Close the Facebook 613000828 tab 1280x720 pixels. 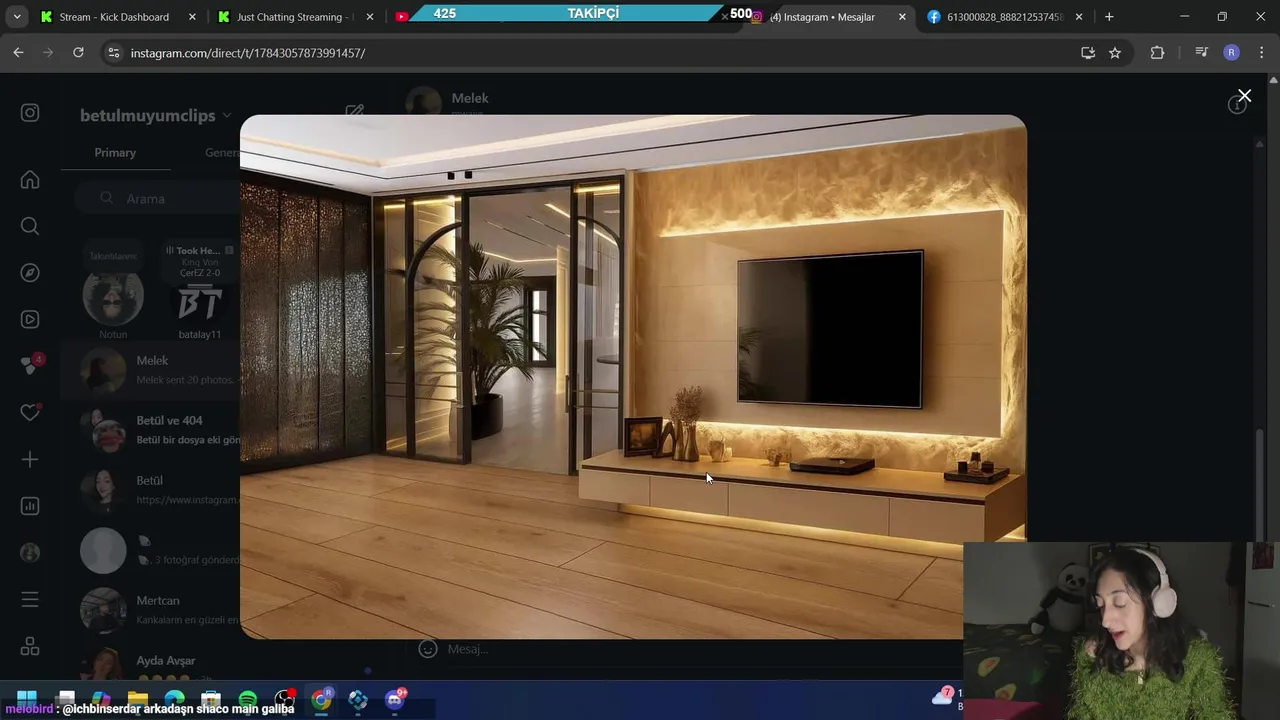click(1079, 17)
